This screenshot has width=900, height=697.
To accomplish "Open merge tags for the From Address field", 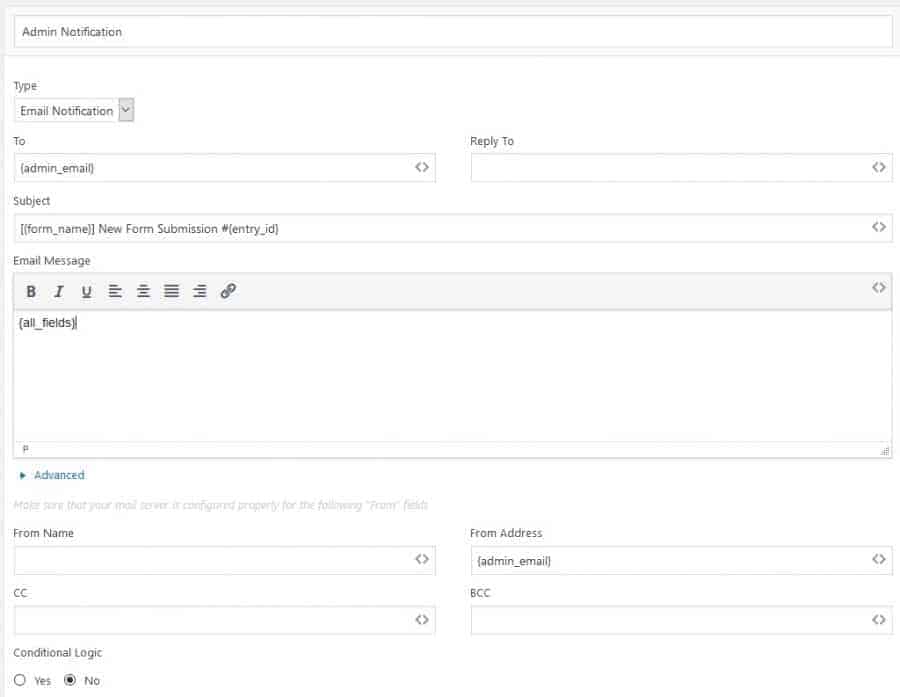I will point(881,560).
